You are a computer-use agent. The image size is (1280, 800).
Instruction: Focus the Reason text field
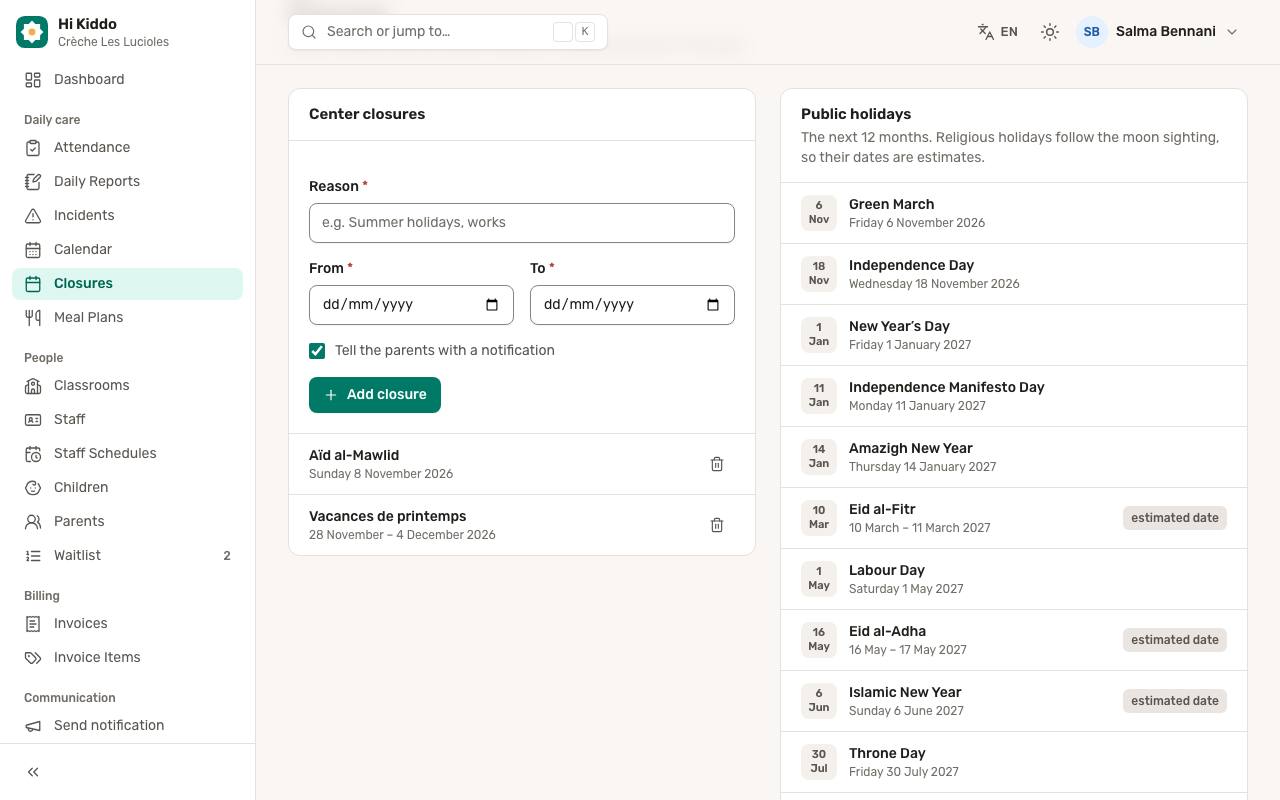point(522,223)
